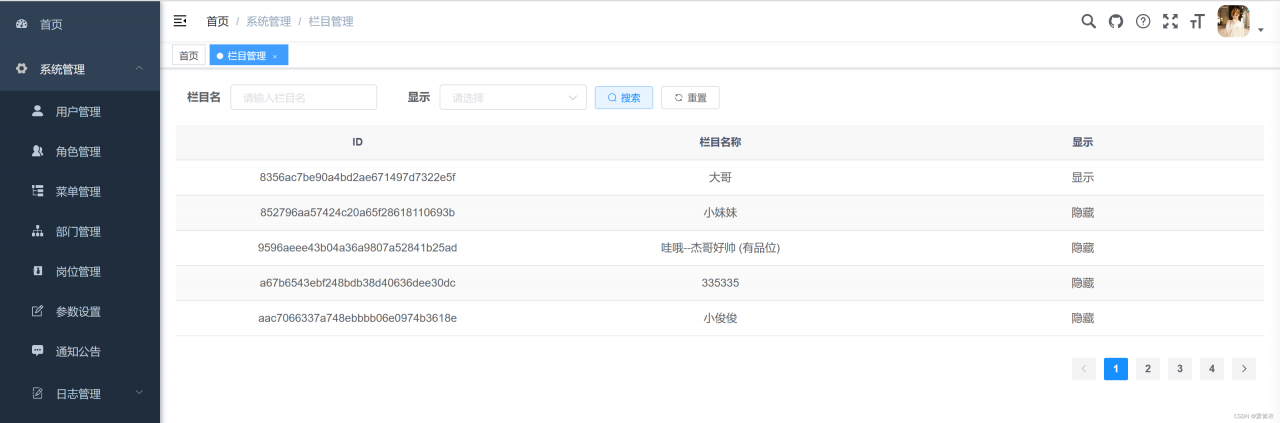
Task: Click ID aac7066337a748ebbbb06e0974b3618e
Action: [358, 318]
